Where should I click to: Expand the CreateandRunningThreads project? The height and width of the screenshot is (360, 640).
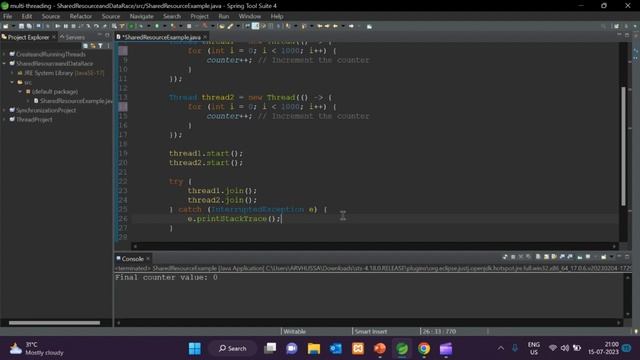[x=4, y=54]
